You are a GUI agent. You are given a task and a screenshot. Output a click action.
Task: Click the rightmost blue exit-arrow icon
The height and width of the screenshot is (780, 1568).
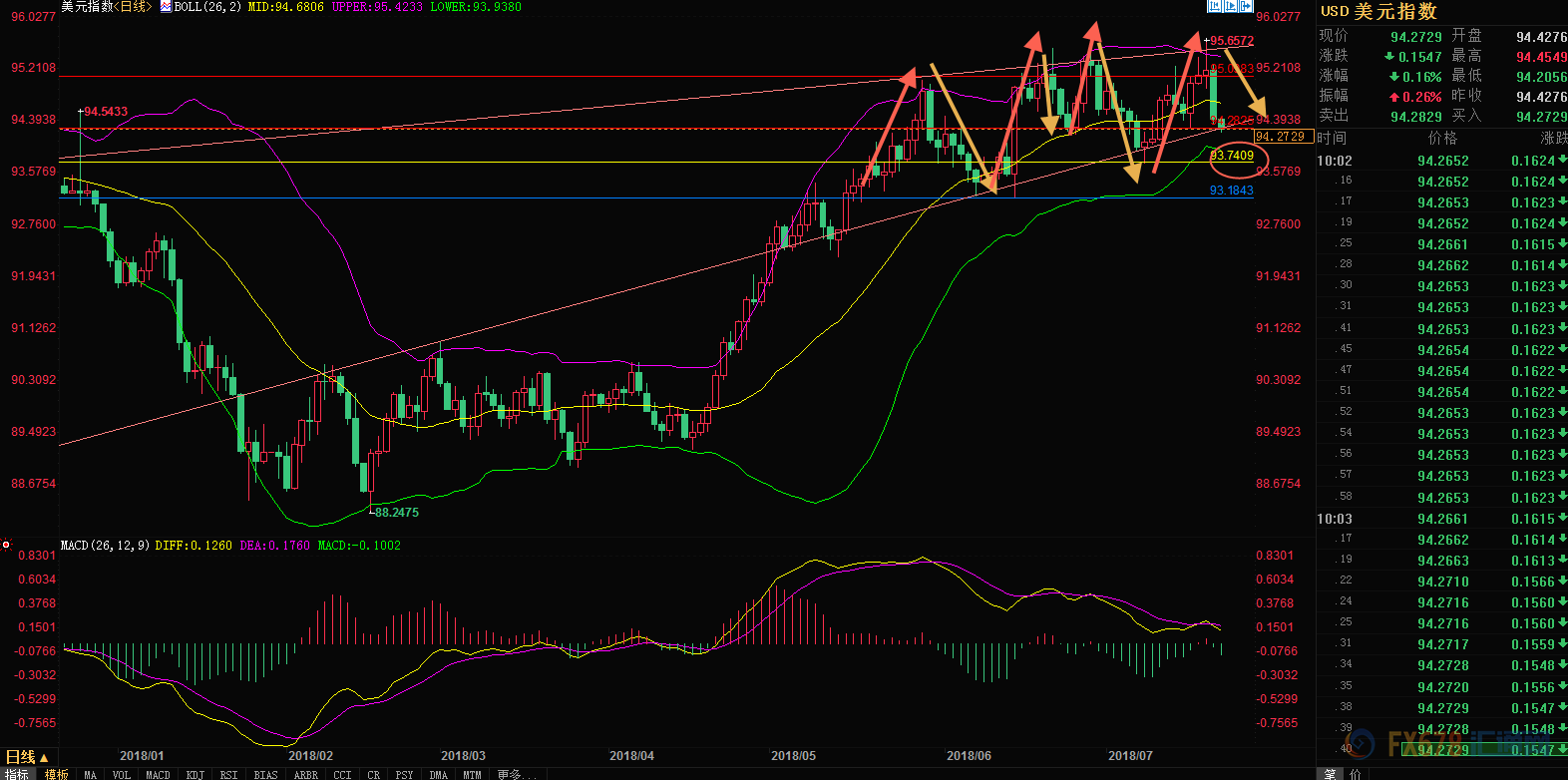pyautogui.click(x=1246, y=6)
